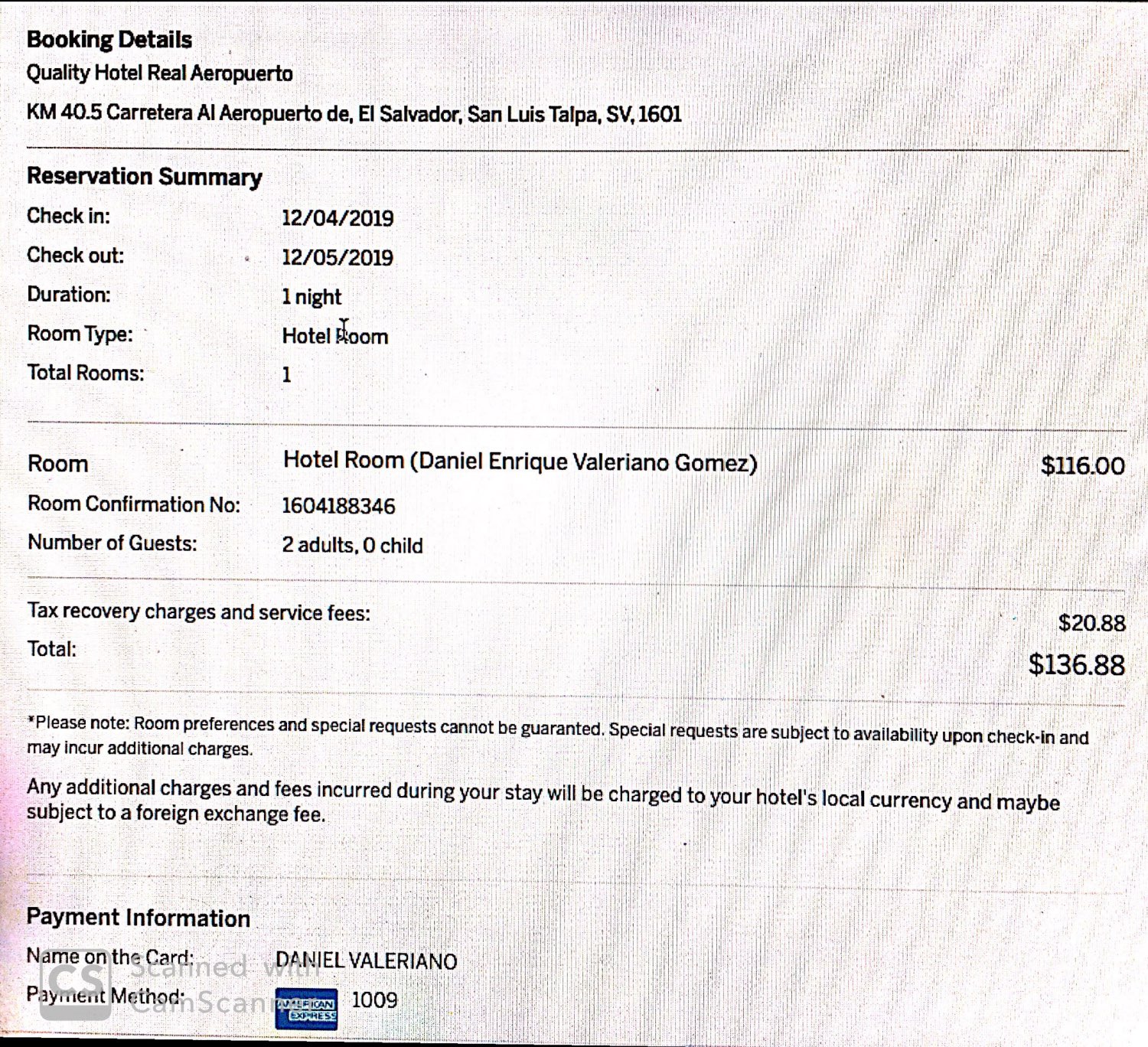Click the "Payment Information" heading
Viewport: 1148px width, 1047px height.
click(x=139, y=917)
